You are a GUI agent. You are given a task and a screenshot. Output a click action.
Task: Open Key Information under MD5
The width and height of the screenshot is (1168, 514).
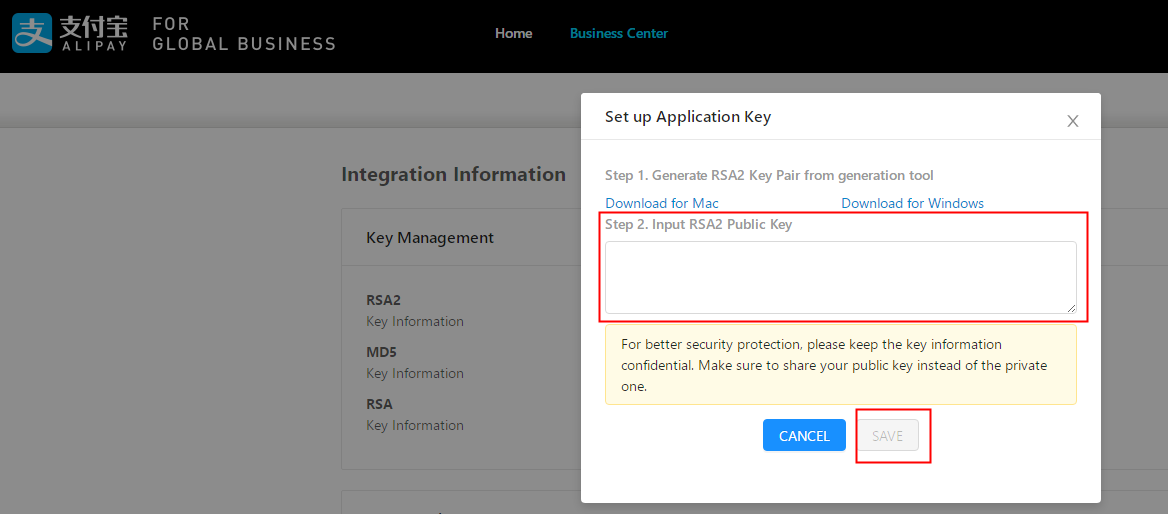[x=415, y=373]
